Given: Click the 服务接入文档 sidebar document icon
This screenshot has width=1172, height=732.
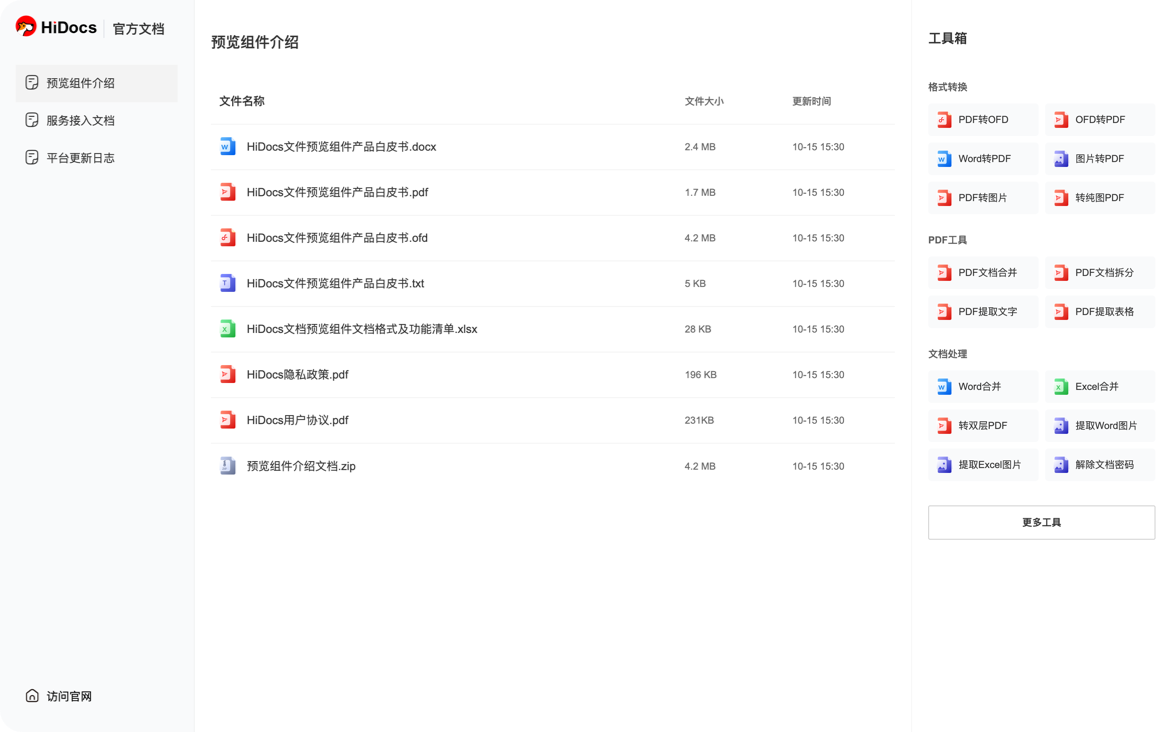Looking at the screenshot, I should (x=31, y=120).
